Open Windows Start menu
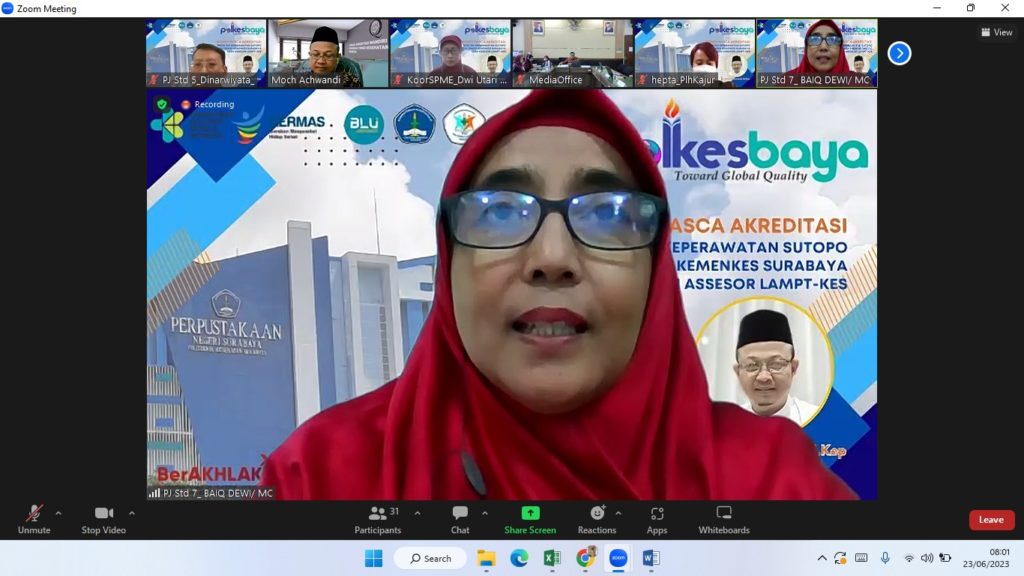The image size is (1024, 576). [x=374, y=558]
